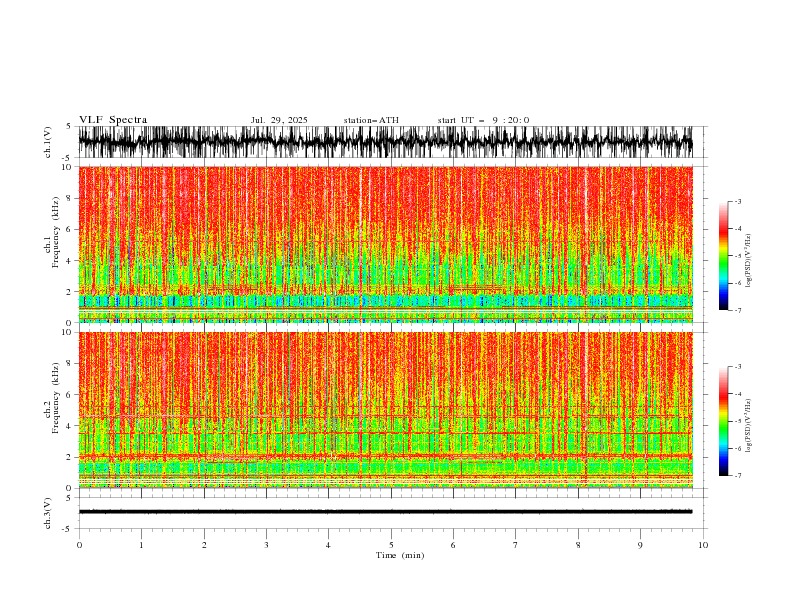Click the "ch.1(V)" waveform axis label

(48, 142)
